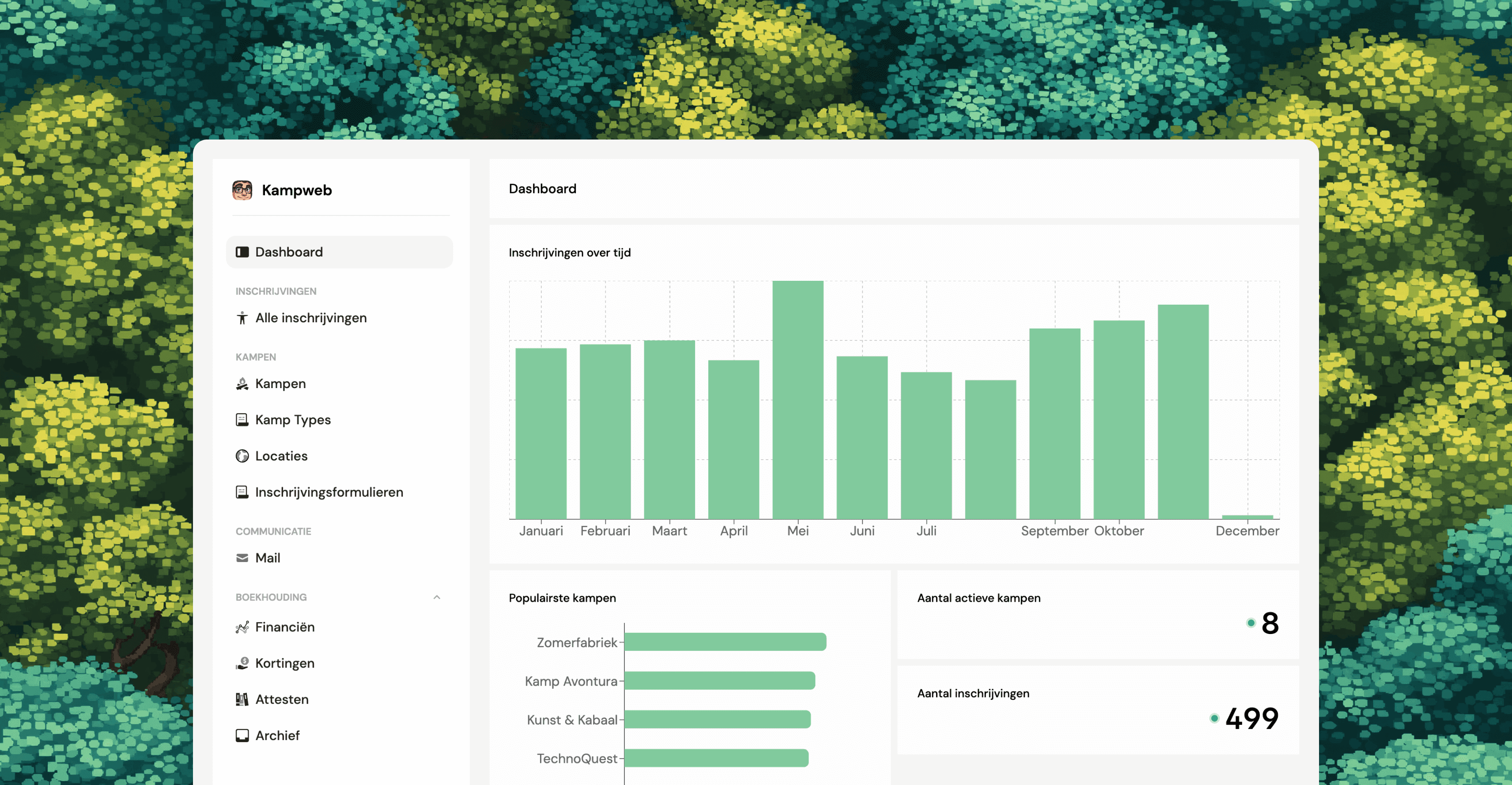
Task: Click the Aantal actieve kampen card
Action: [1097, 614]
